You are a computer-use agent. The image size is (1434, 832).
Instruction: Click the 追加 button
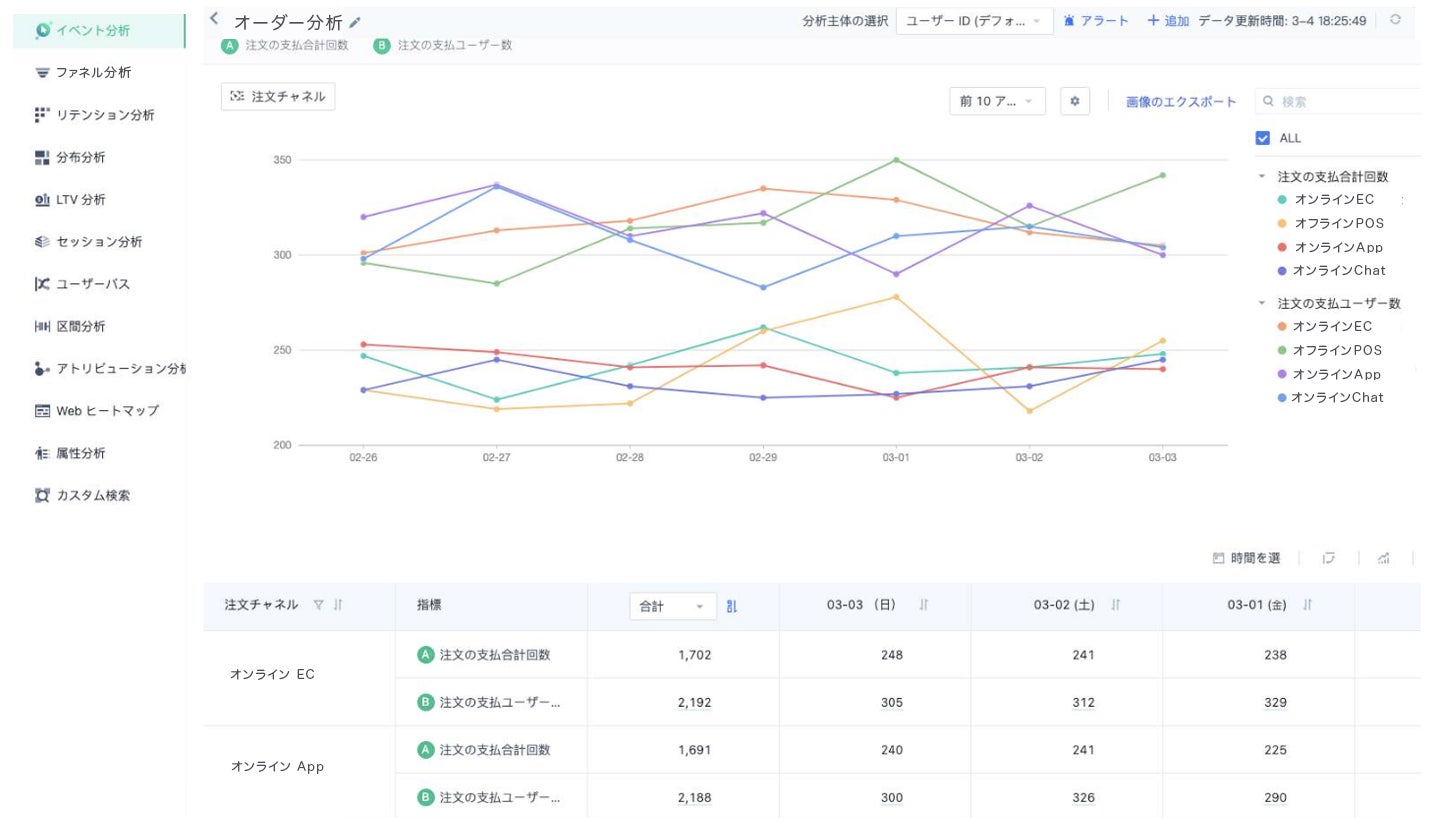point(1168,21)
